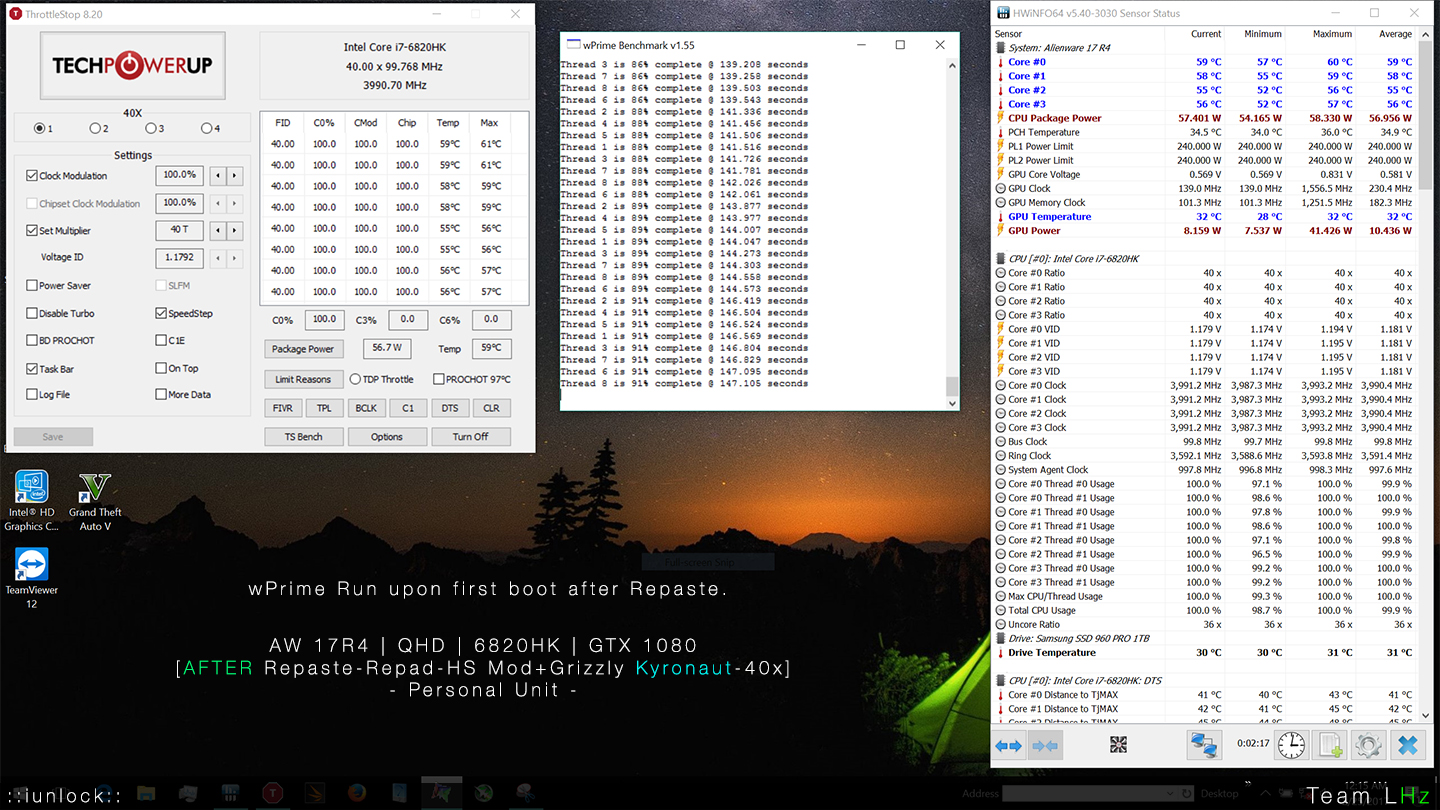Image resolution: width=1440 pixels, height=810 pixels.
Task: Uncheck the SpeedStep checkbox
Action: coord(161,313)
